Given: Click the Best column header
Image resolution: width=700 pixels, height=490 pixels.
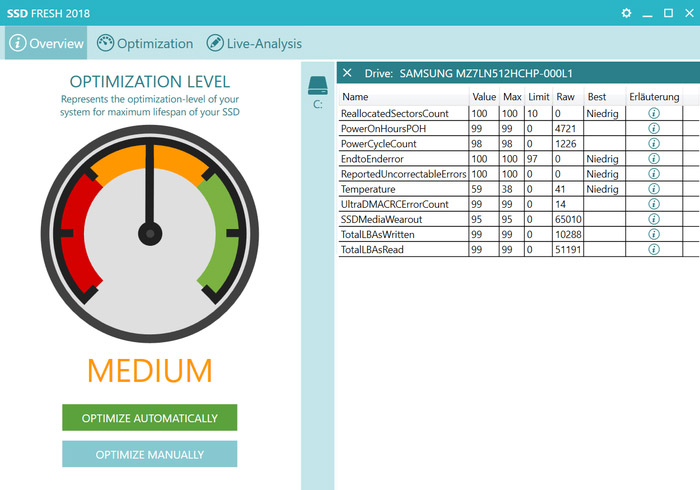Looking at the screenshot, I should tap(604, 96).
